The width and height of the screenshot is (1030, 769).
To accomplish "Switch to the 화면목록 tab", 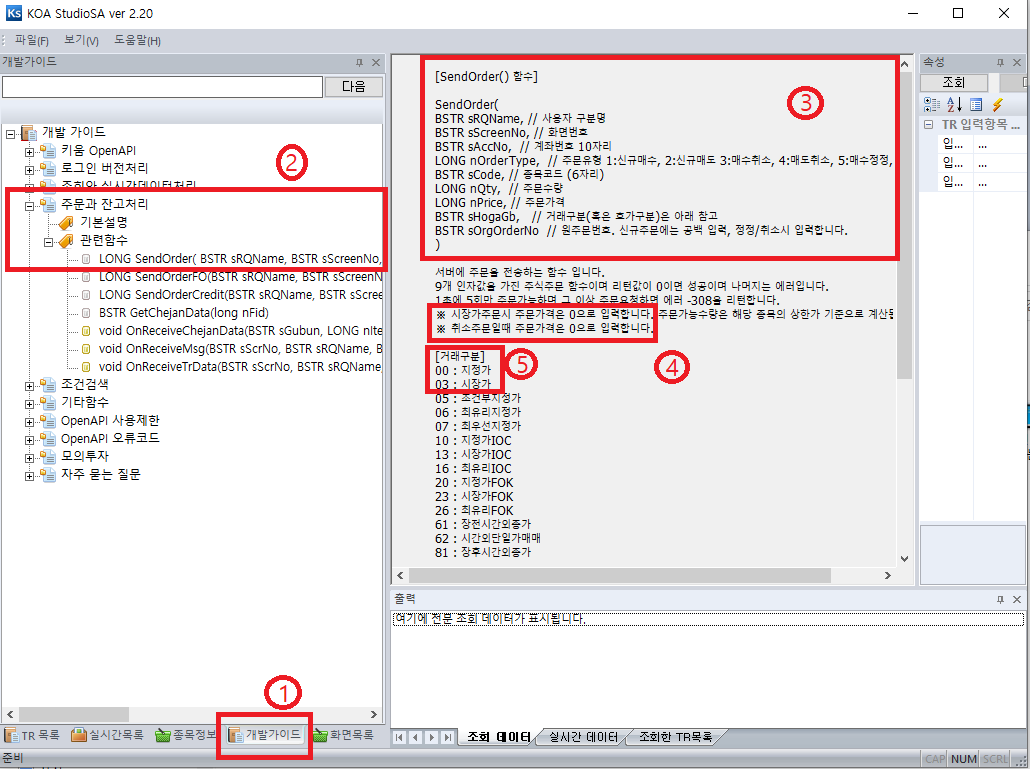I will click(x=344, y=735).
